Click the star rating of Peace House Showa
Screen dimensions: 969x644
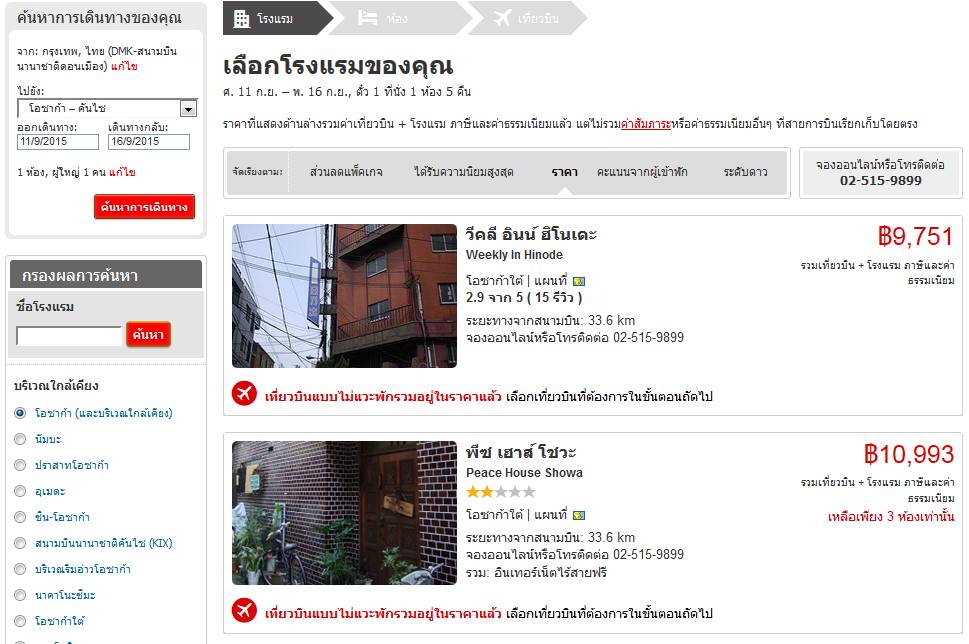pos(501,492)
